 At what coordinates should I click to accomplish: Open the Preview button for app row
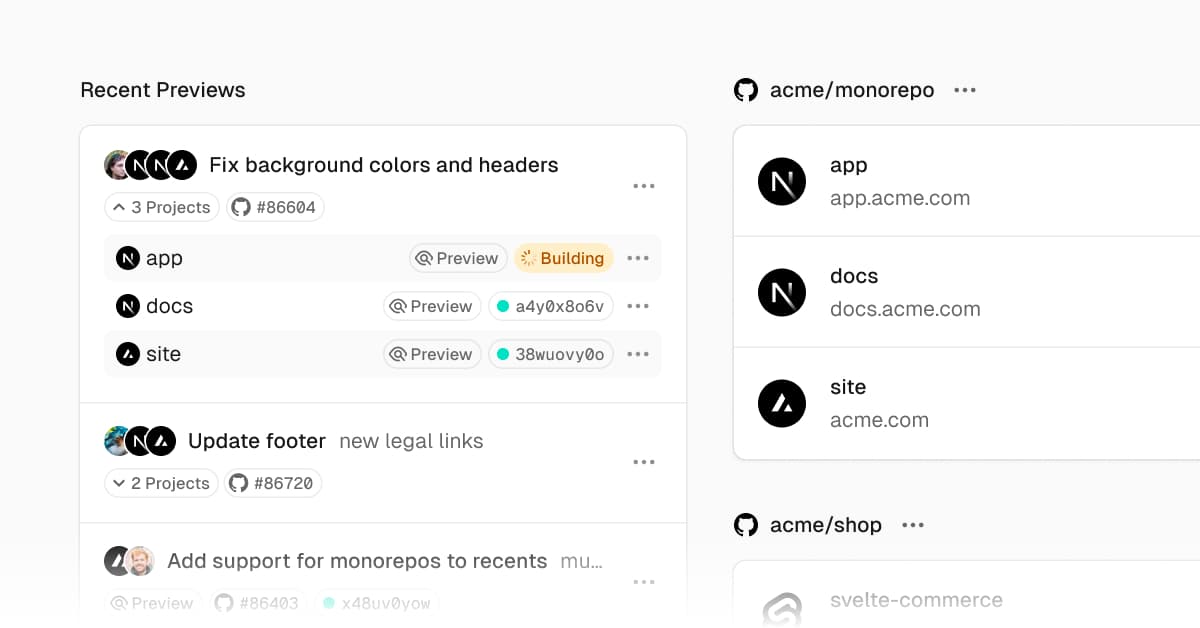pos(458,258)
